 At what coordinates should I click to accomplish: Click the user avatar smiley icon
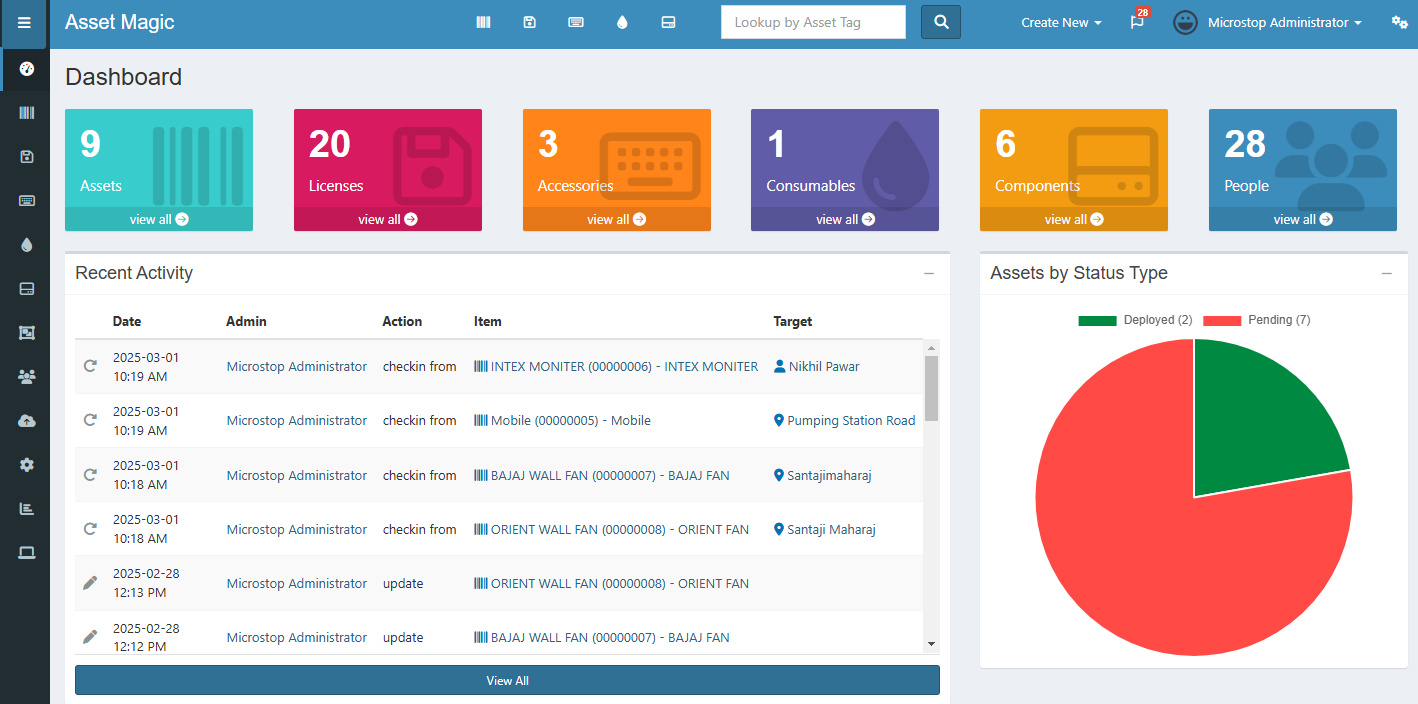click(1185, 23)
